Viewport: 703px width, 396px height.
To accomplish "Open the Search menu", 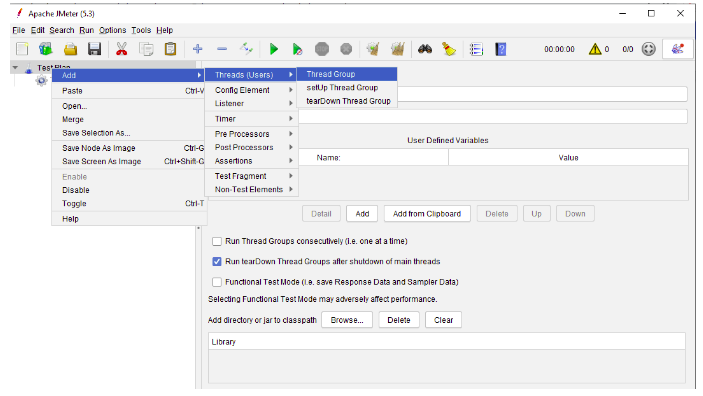I will pos(62,30).
